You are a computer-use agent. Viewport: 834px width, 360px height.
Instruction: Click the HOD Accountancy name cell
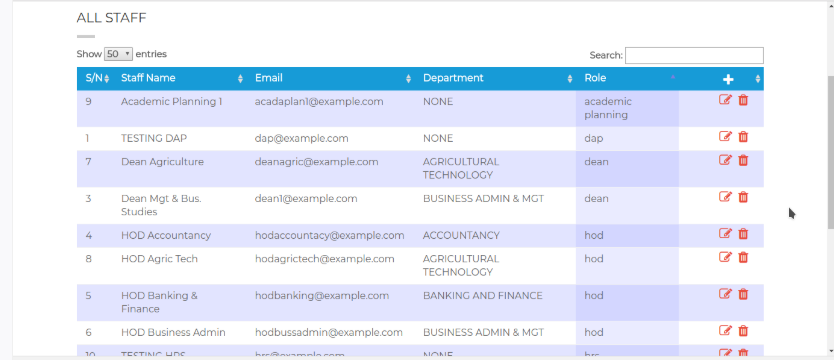[180, 236]
